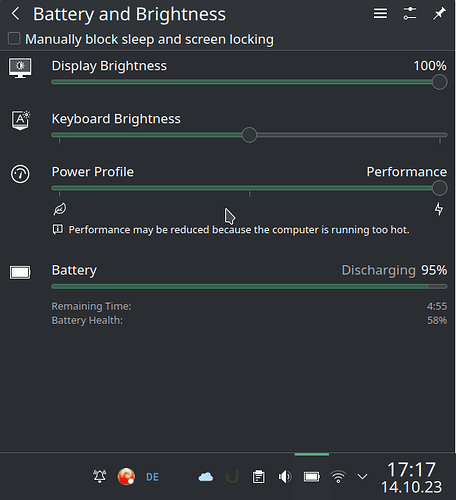
Task: Click the orange-red circular app tray icon
Action: tap(126, 477)
